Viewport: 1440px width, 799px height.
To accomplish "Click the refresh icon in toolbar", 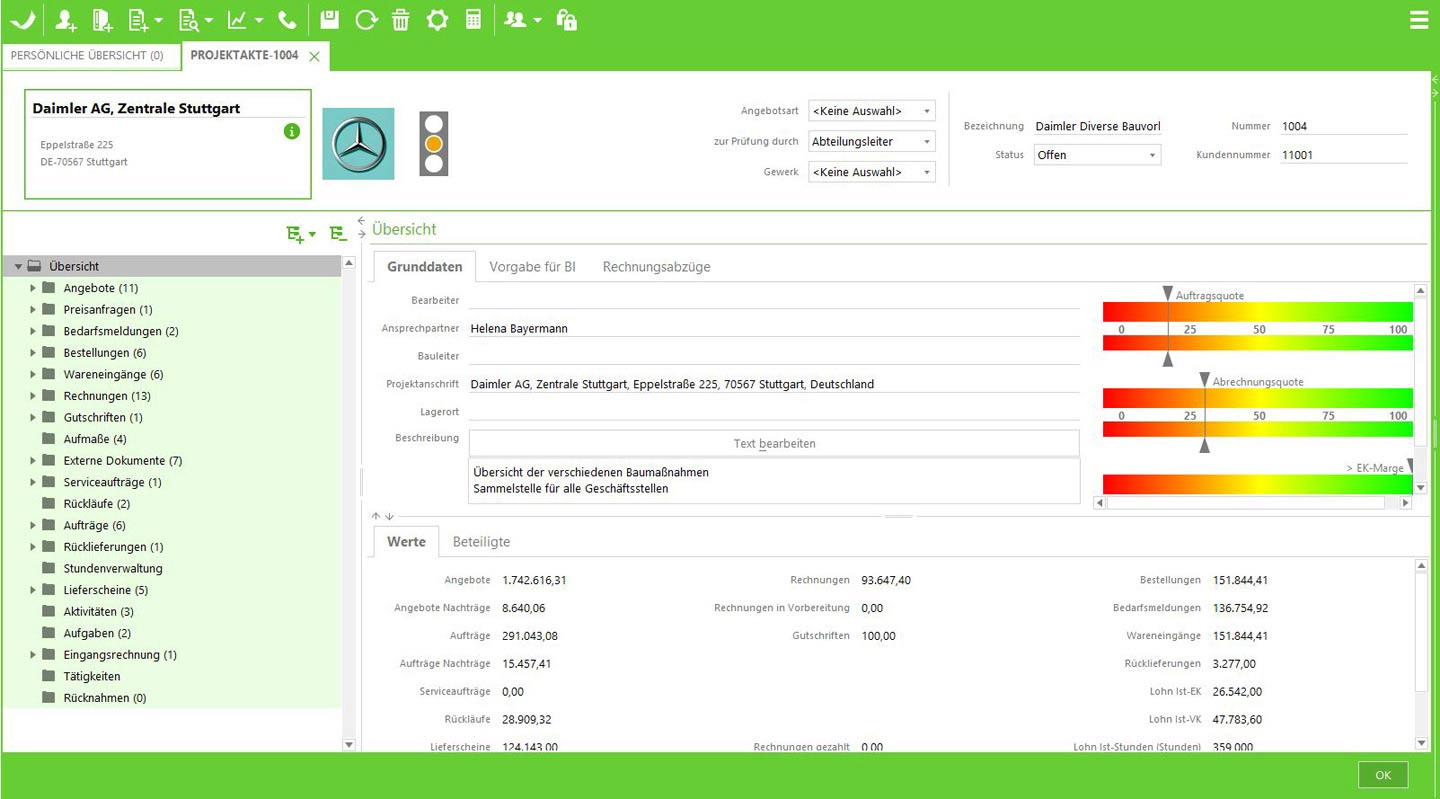I will pyautogui.click(x=365, y=20).
